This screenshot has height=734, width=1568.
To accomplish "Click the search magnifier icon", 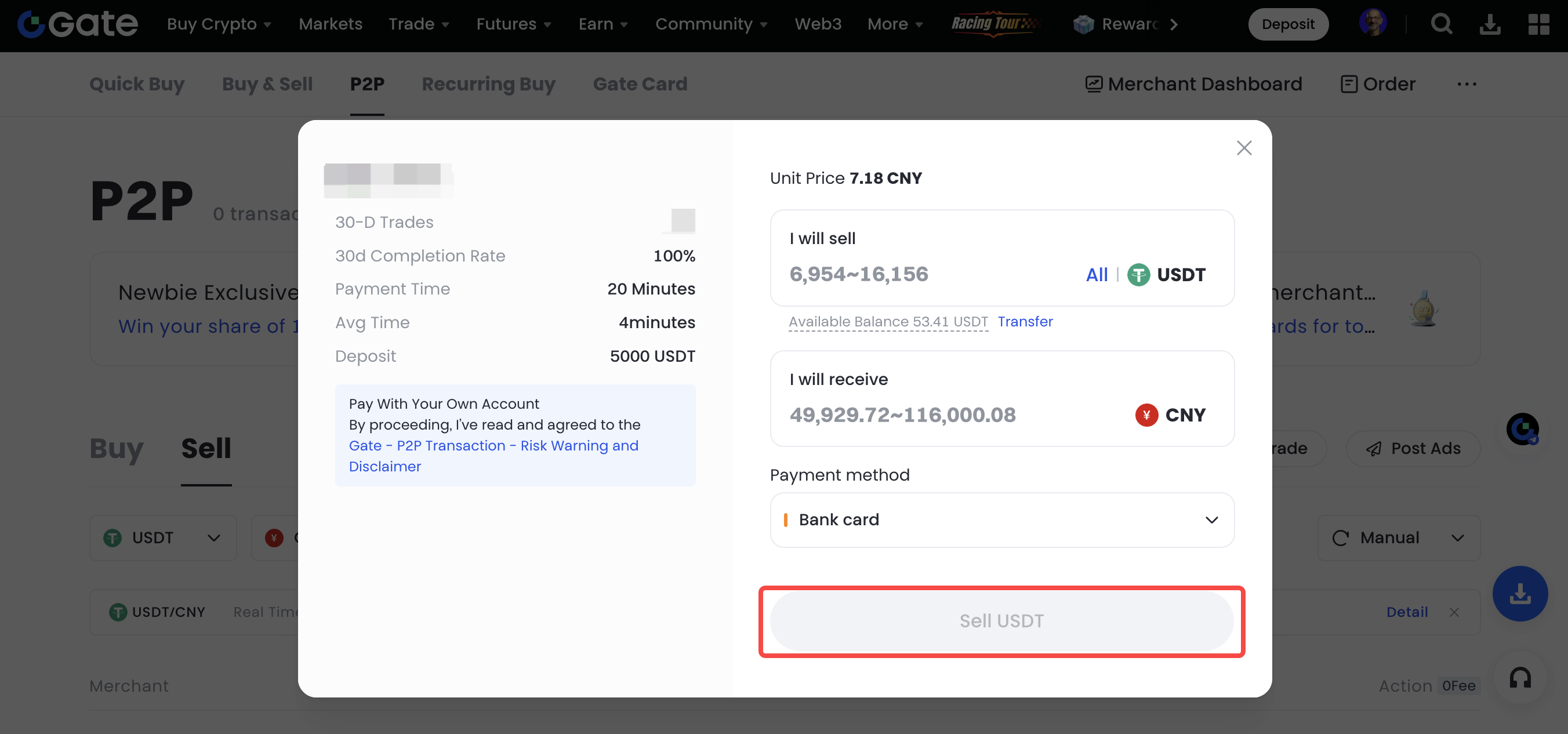I will click(1441, 24).
